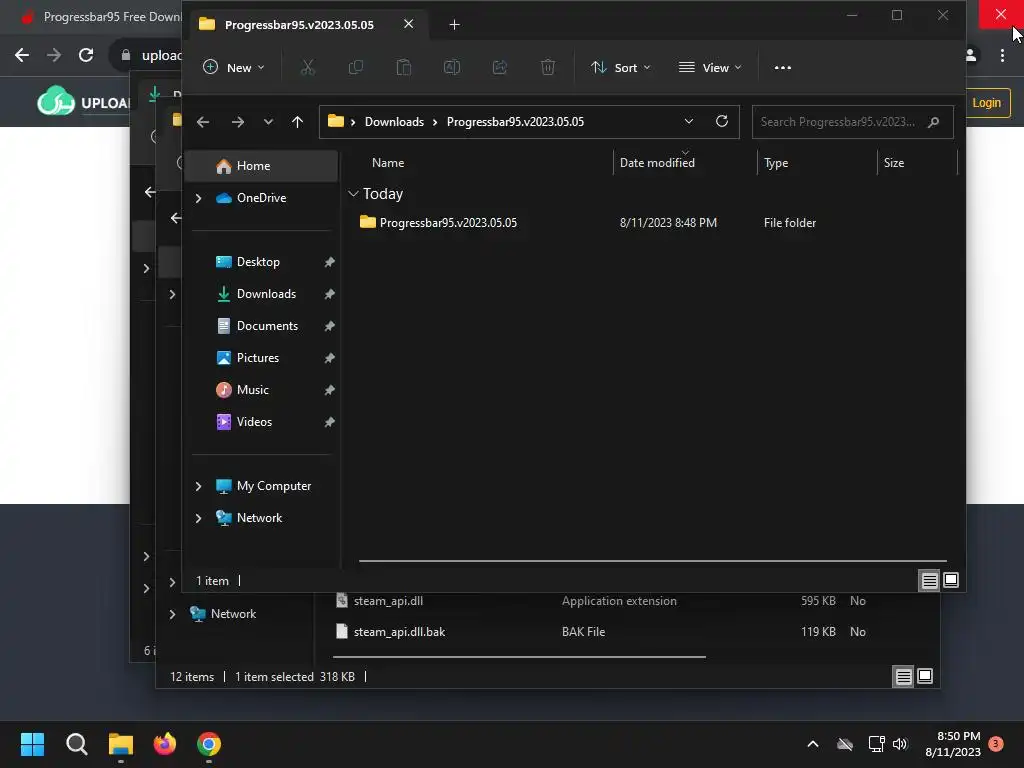Click Progressbar95.v2023.05.05 breadcrumb segment
1024x768 pixels.
click(515, 122)
